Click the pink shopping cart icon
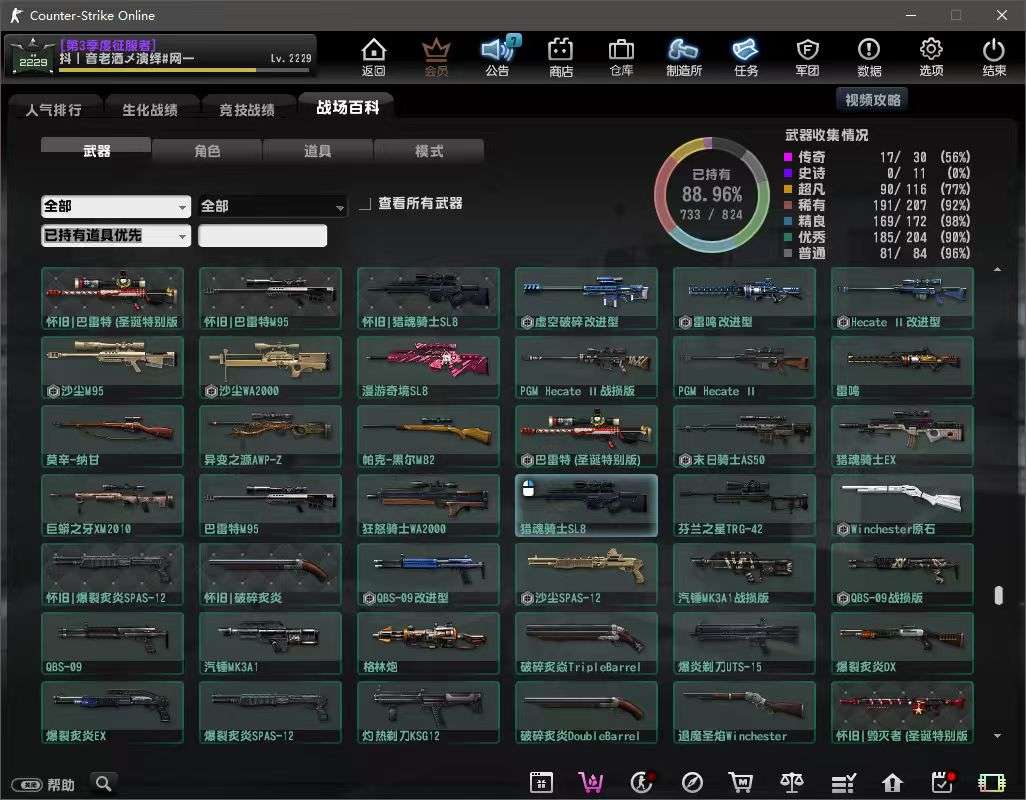Viewport: 1026px width, 800px height. [591, 782]
